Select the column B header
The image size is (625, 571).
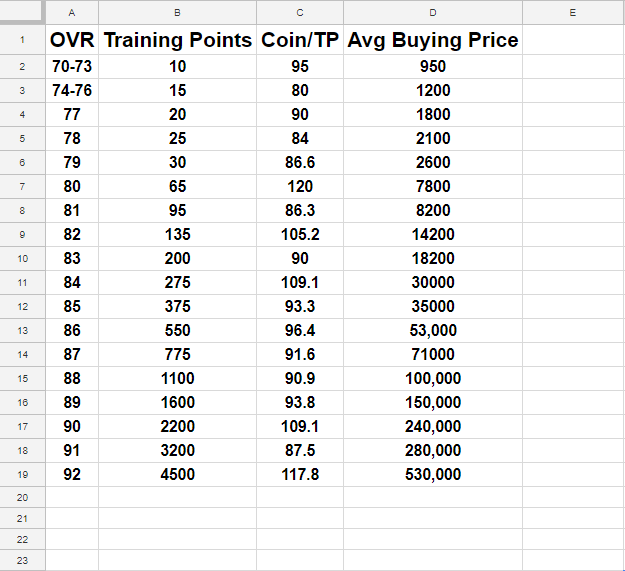click(177, 12)
